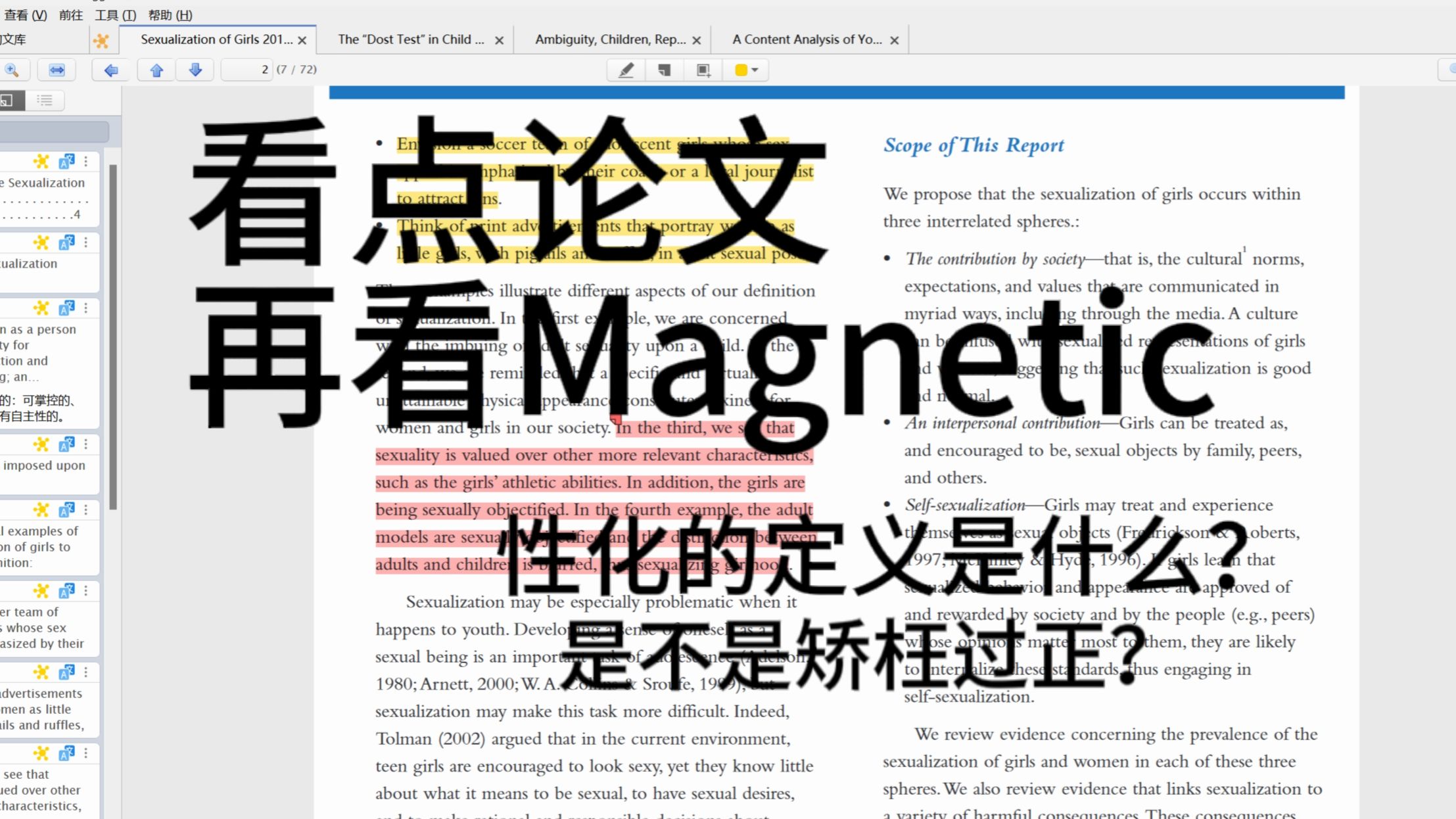Image resolution: width=1456 pixels, height=819 pixels.
Task: Go to previous page with up arrow
Action: [x=156, y=70]
